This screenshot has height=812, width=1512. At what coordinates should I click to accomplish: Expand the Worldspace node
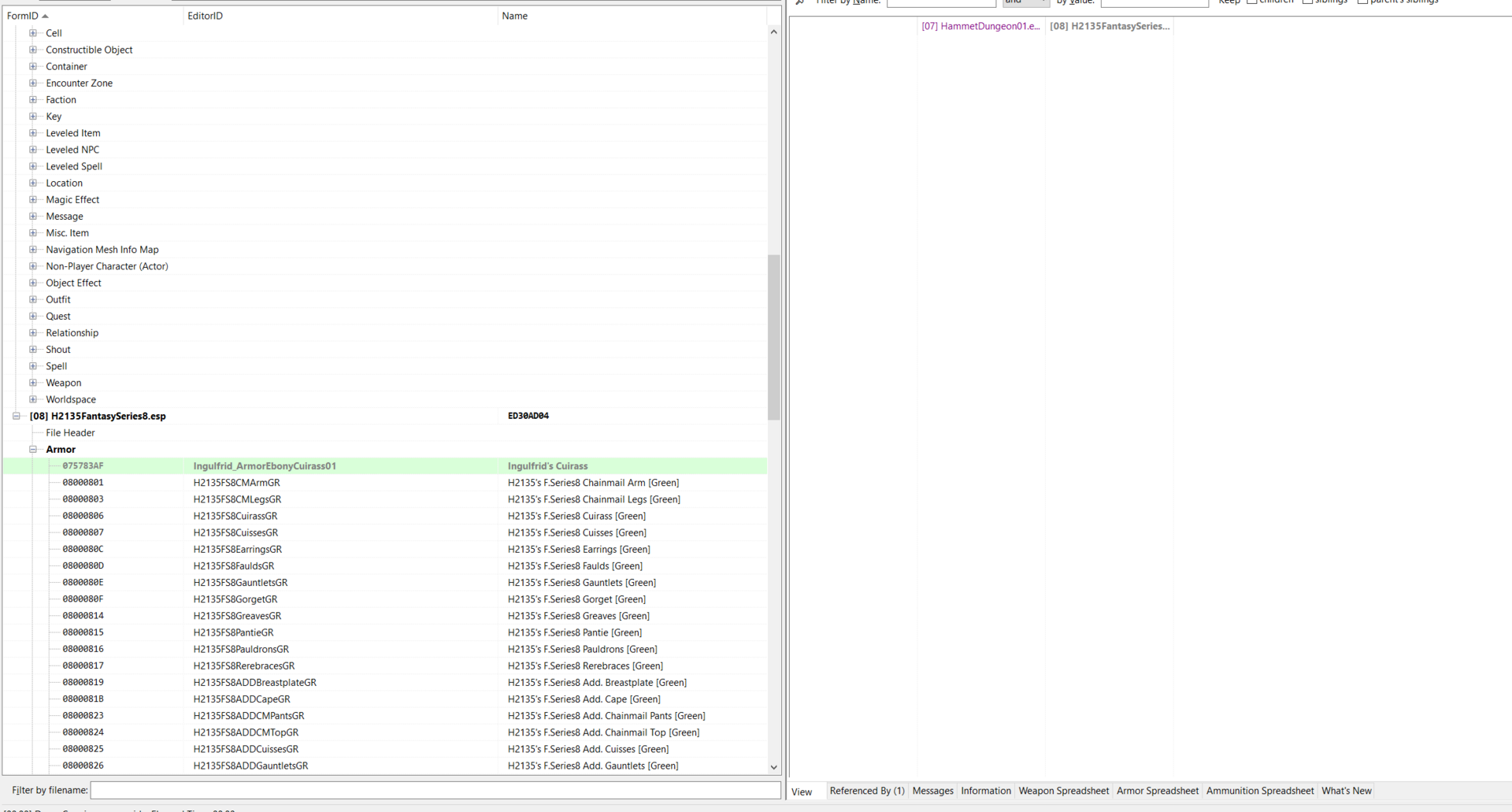click(33, 399)
